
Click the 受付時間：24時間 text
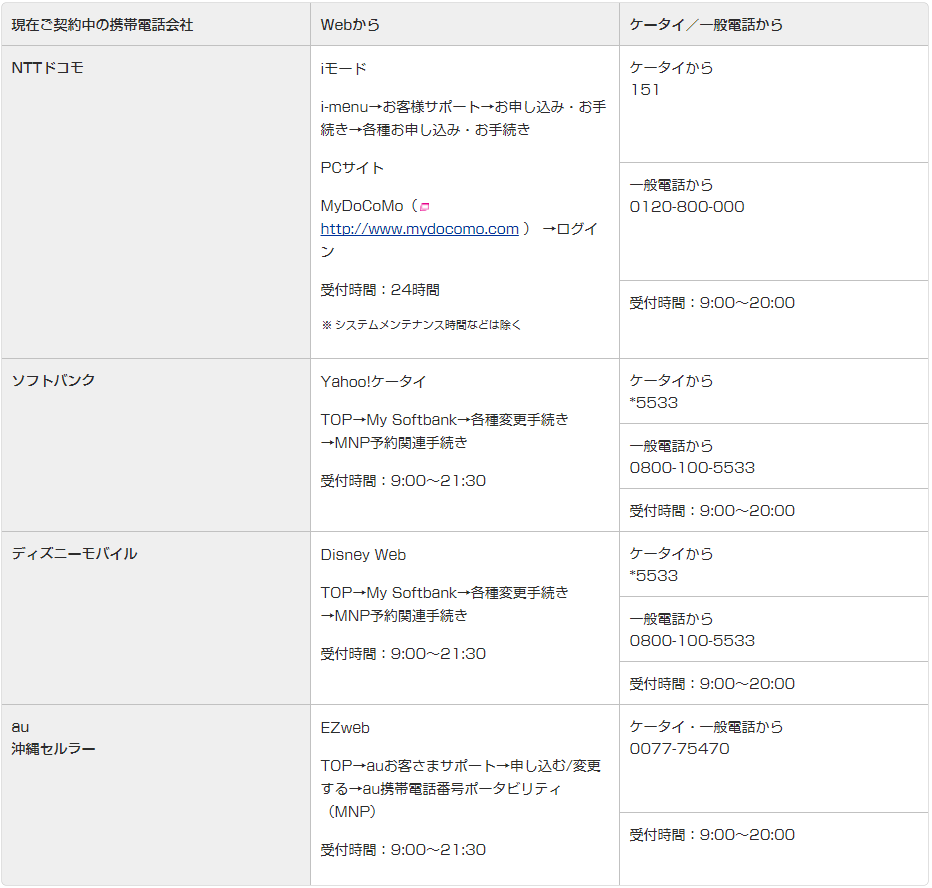coord(380,290)
